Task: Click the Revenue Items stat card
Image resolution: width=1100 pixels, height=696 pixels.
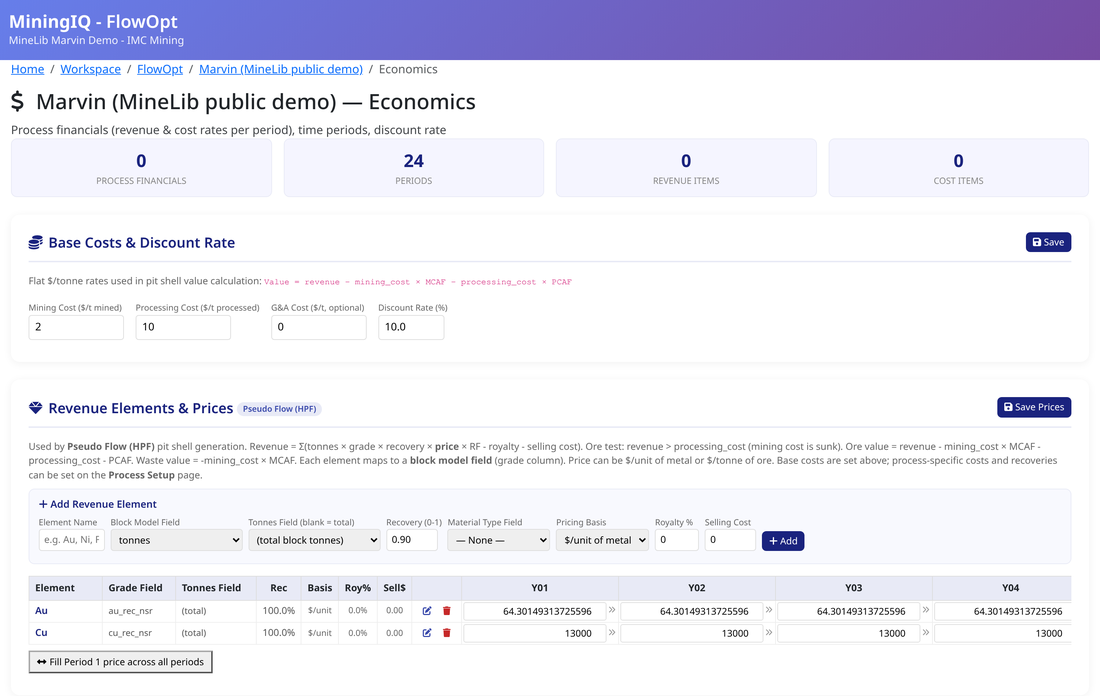Action: pyautogui.click(x=686, y=168)
